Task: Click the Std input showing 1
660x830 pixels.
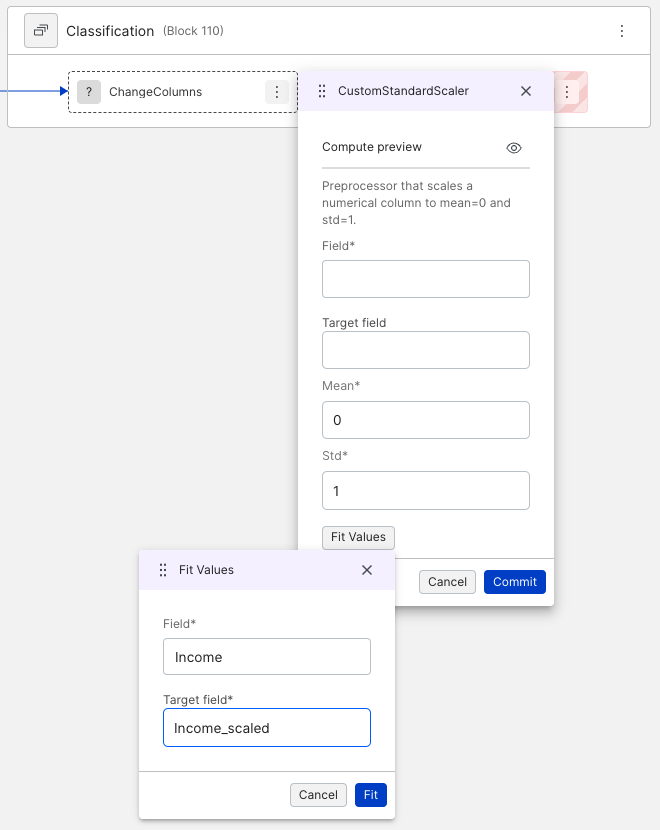Action: [426, 491]
